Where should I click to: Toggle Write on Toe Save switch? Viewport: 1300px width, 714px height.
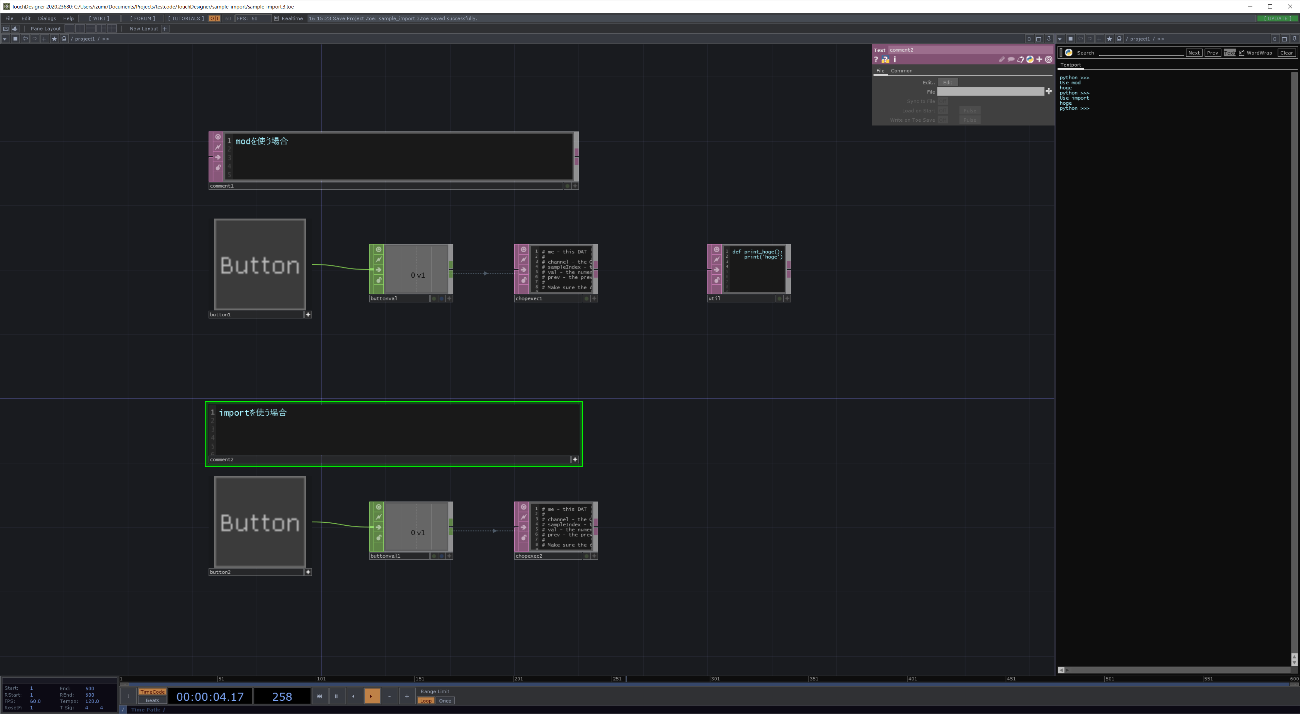[943, 120]
